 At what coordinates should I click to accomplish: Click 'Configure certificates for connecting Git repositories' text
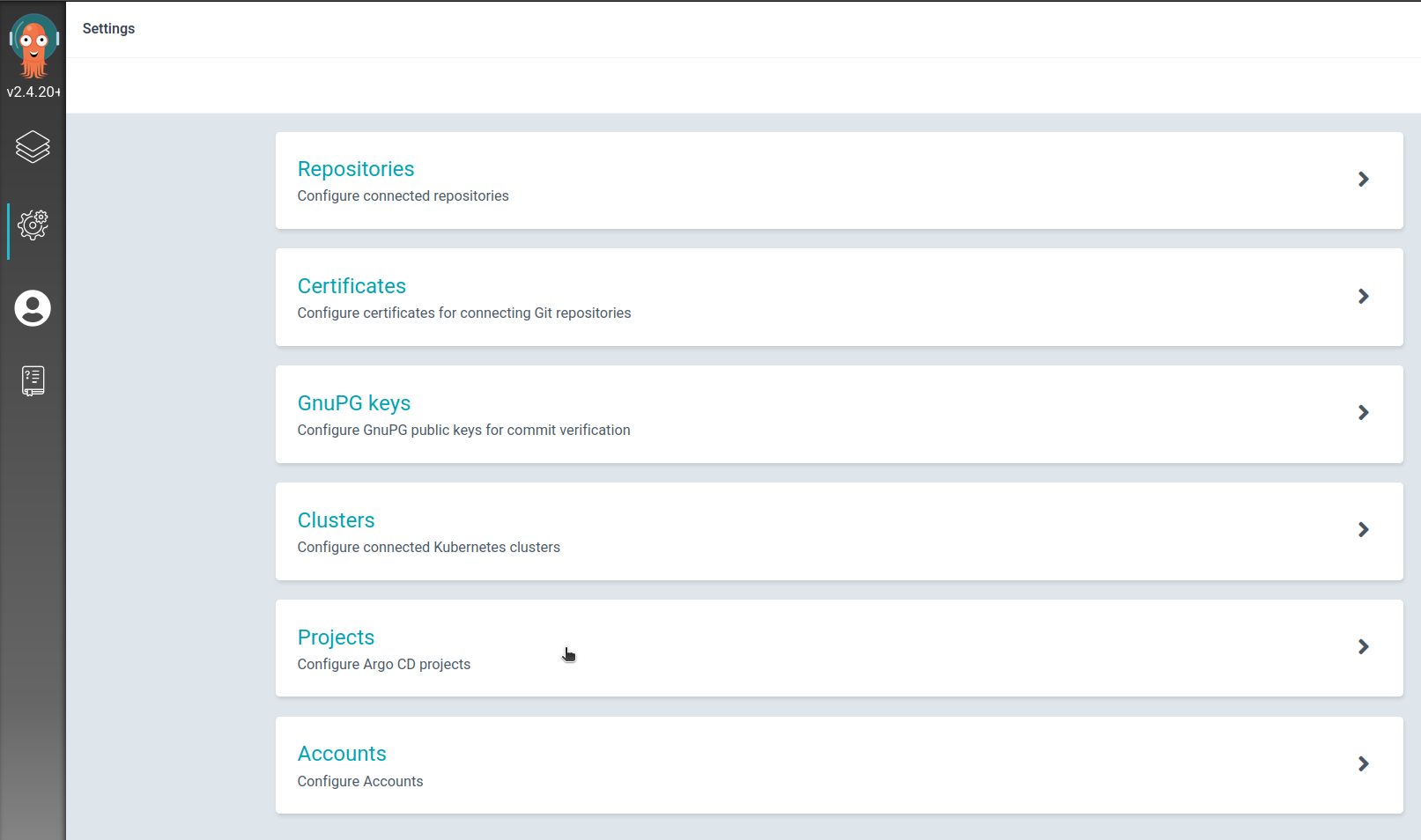pos(464,313)
